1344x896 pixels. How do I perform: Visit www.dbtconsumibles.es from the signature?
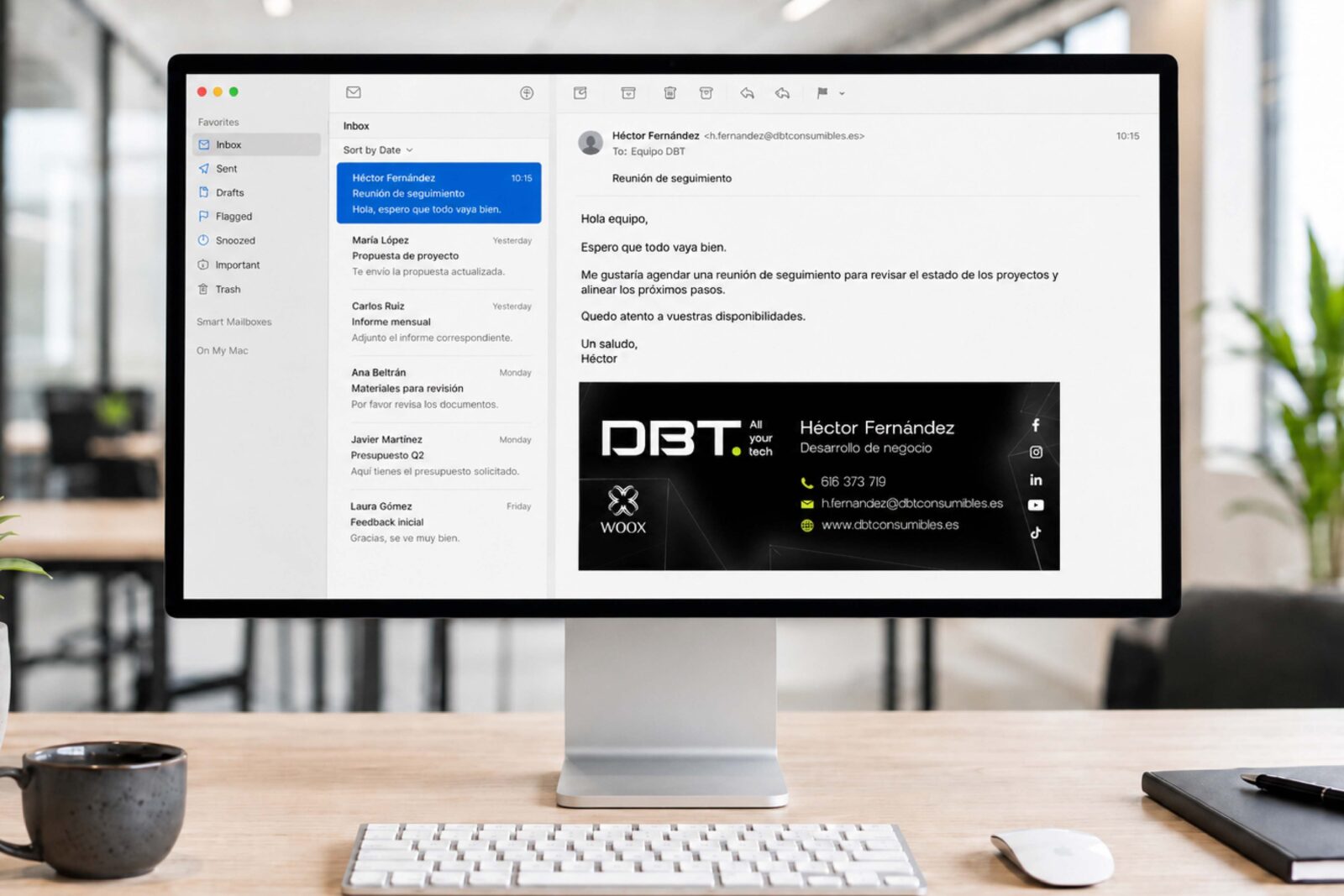890,526
